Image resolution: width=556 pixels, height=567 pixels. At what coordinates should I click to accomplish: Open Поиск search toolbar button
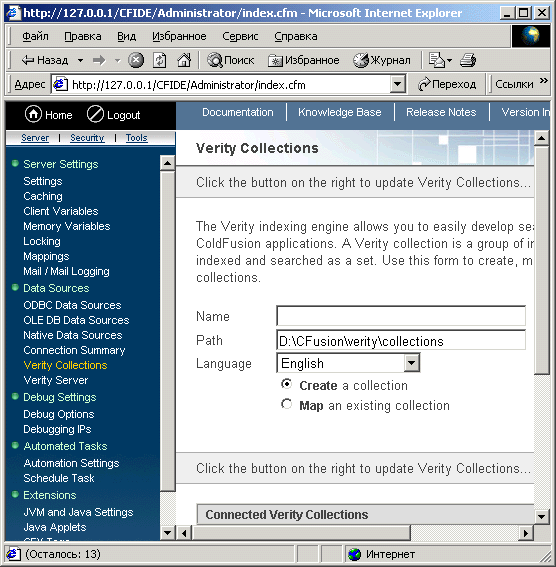[x=231, y=60]
